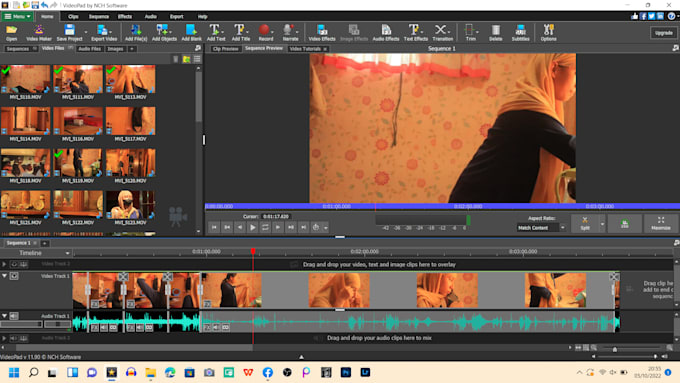Click the Delete toolbar icon
The width and height of the screenshot is (680, 383).
point(495,33)
